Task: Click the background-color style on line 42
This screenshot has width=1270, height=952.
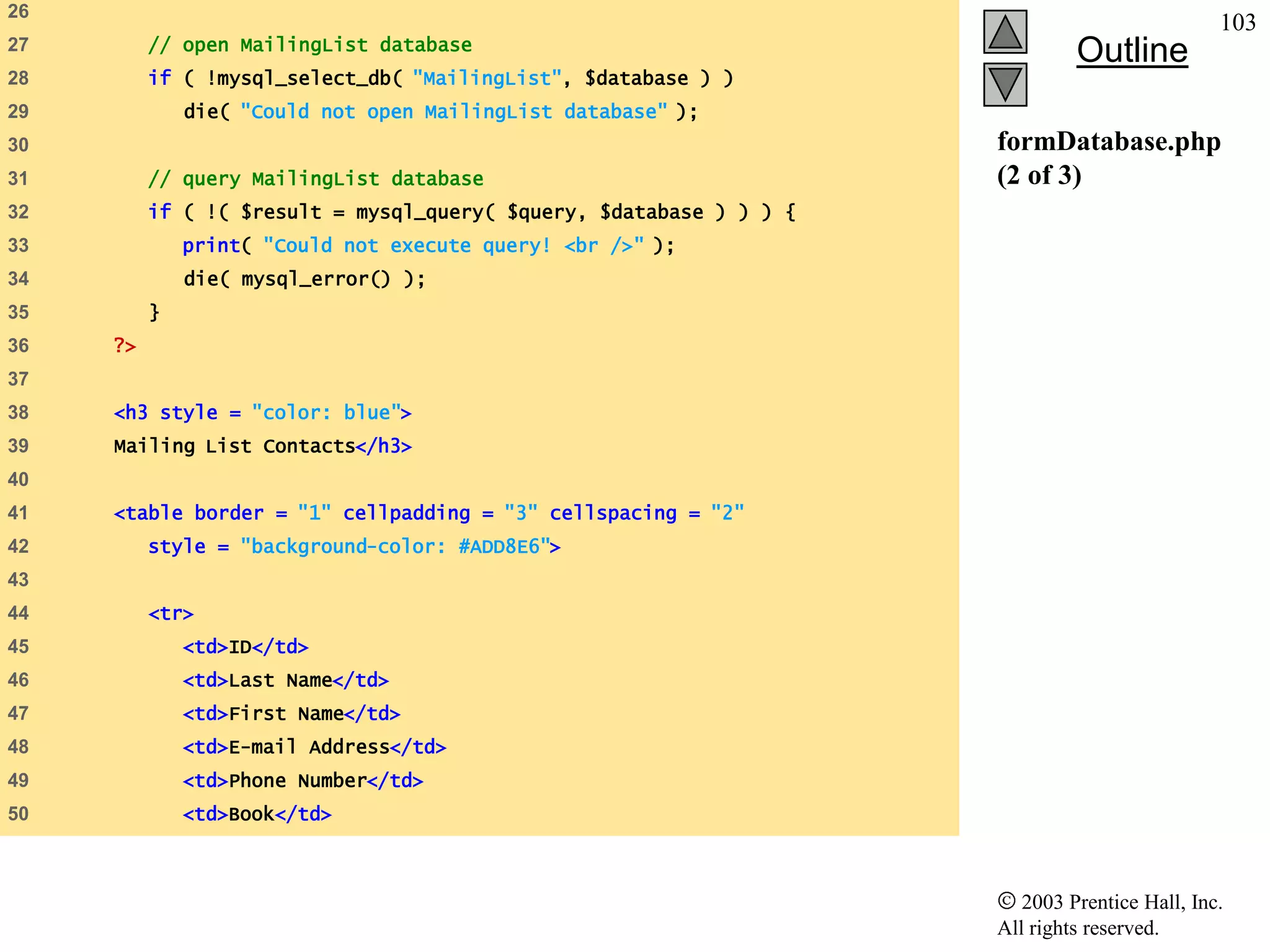Action: tap(355, 547)
